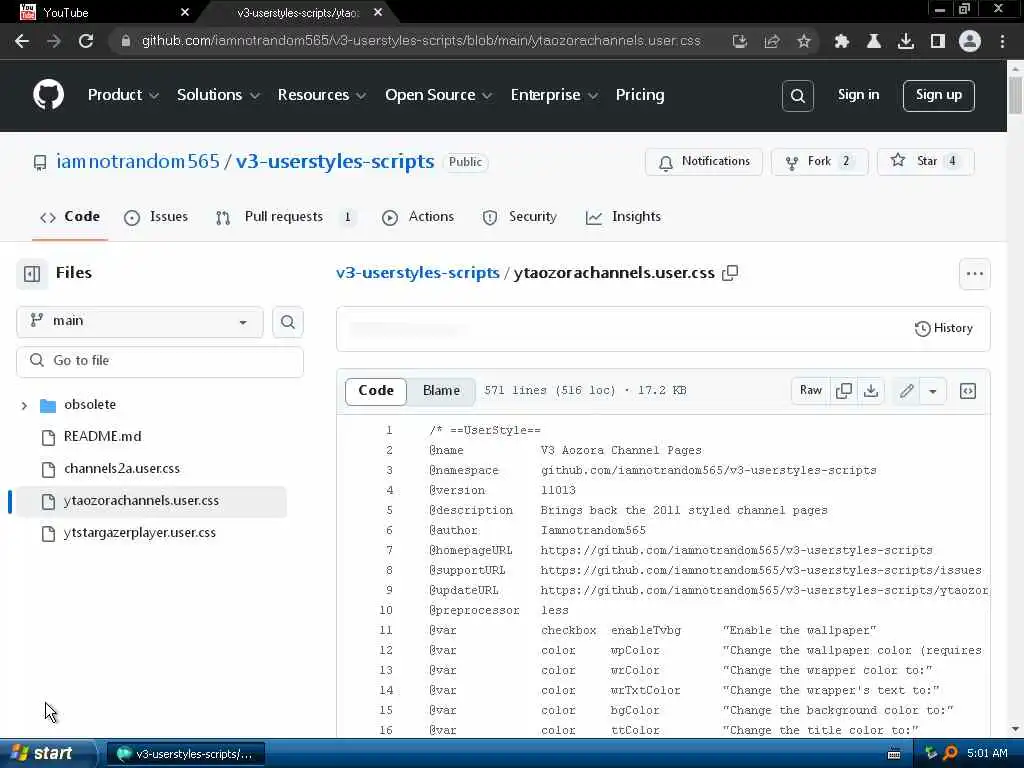Click the site lock icon in address bar
The image size is (1024, 768).
pos(125,41)
